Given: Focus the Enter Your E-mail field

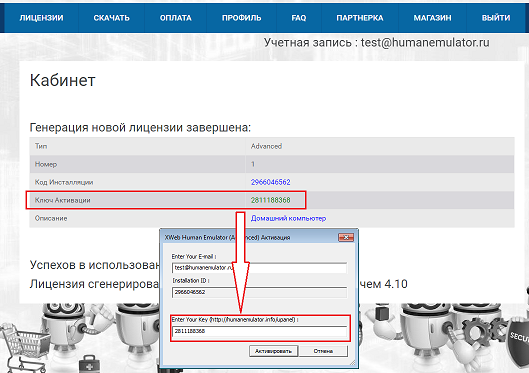Looking at the screenshot, I should [259, 268].
